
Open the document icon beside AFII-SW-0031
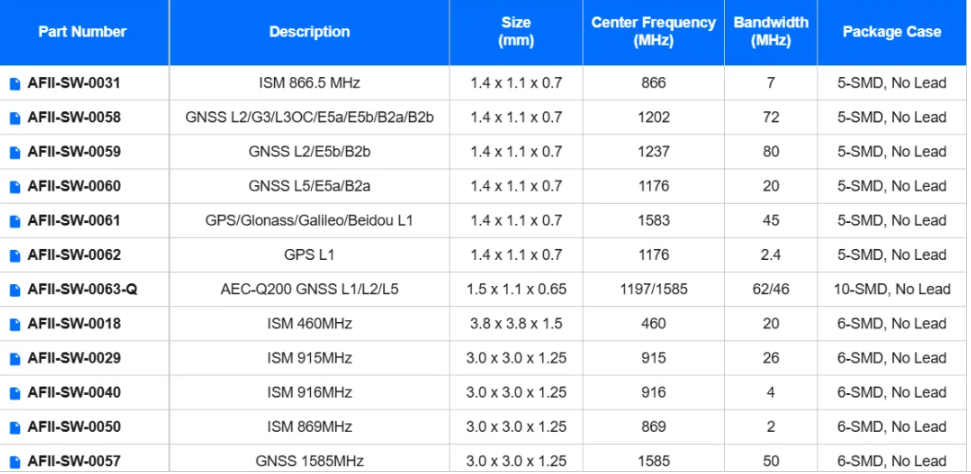coord(15,83)
